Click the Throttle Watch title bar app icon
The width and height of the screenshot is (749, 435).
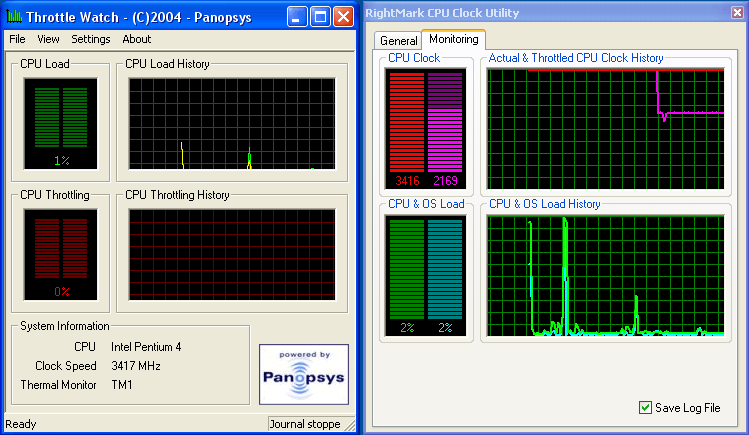point(14,17)
